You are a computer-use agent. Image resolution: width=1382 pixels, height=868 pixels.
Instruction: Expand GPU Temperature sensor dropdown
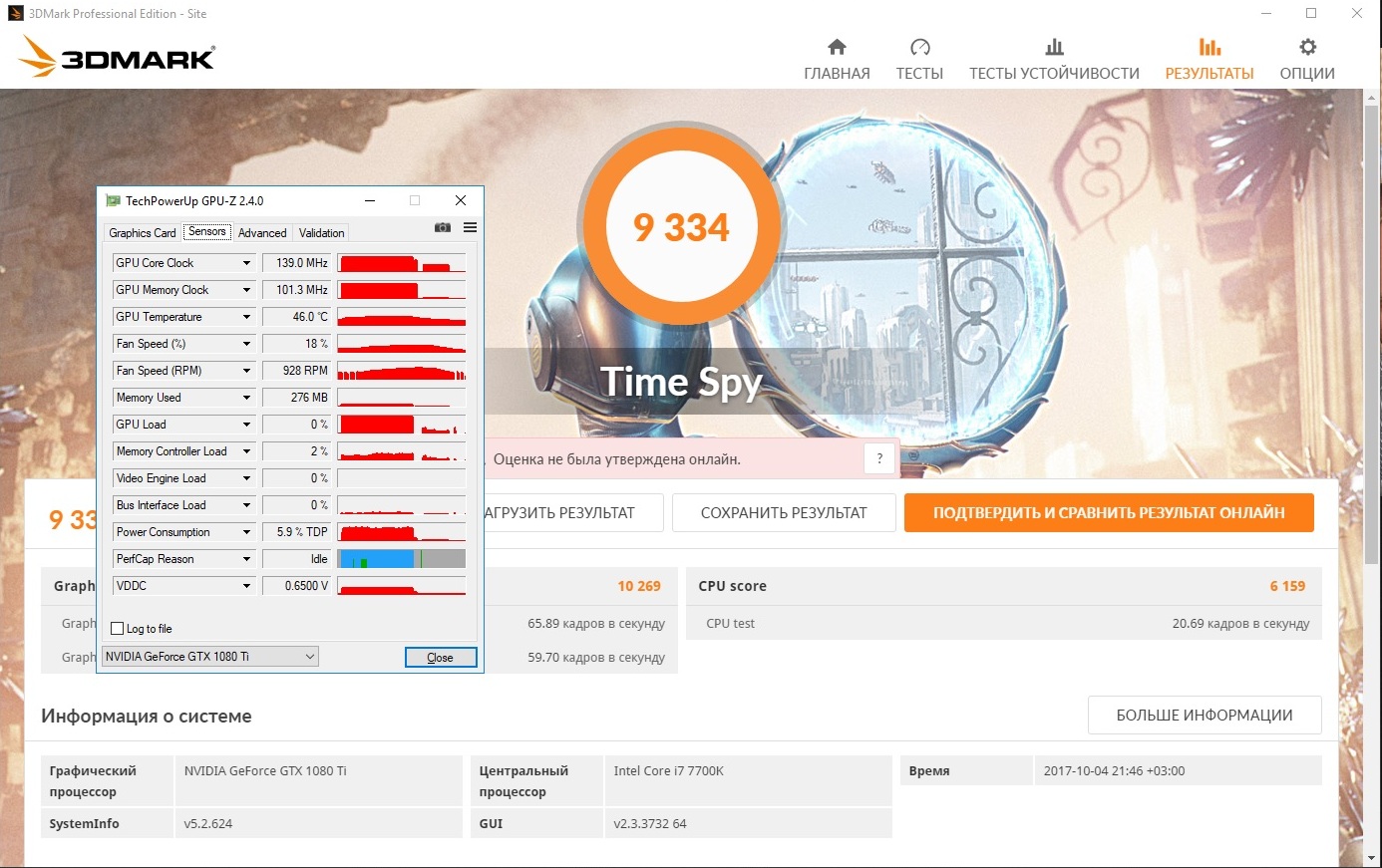246,317
